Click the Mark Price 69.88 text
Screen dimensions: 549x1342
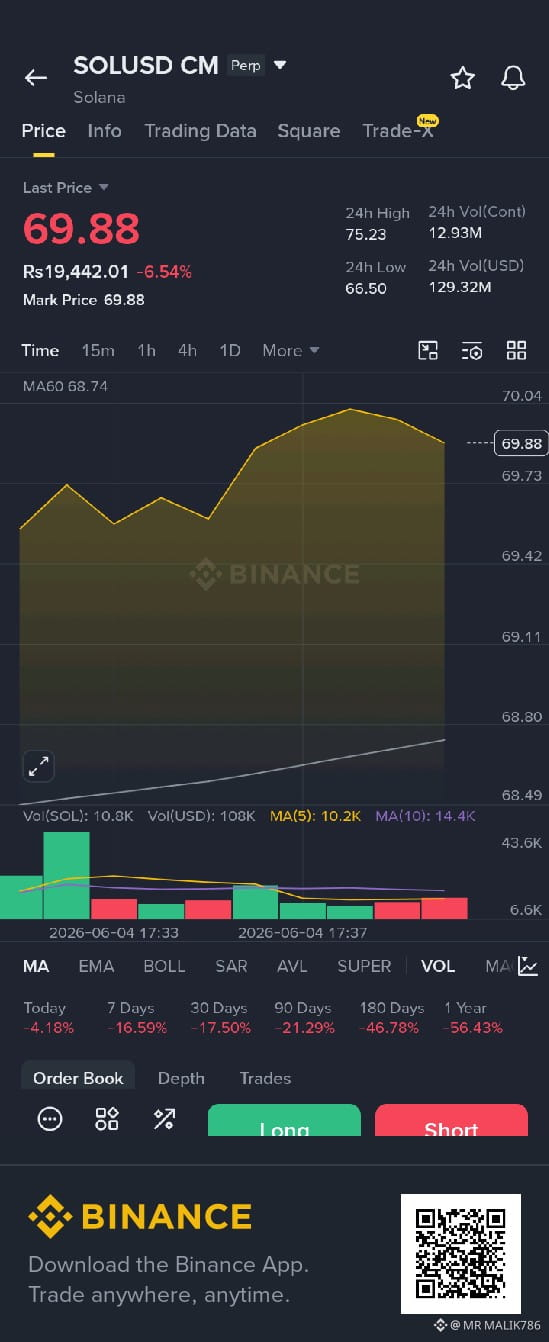pos(84,300)
